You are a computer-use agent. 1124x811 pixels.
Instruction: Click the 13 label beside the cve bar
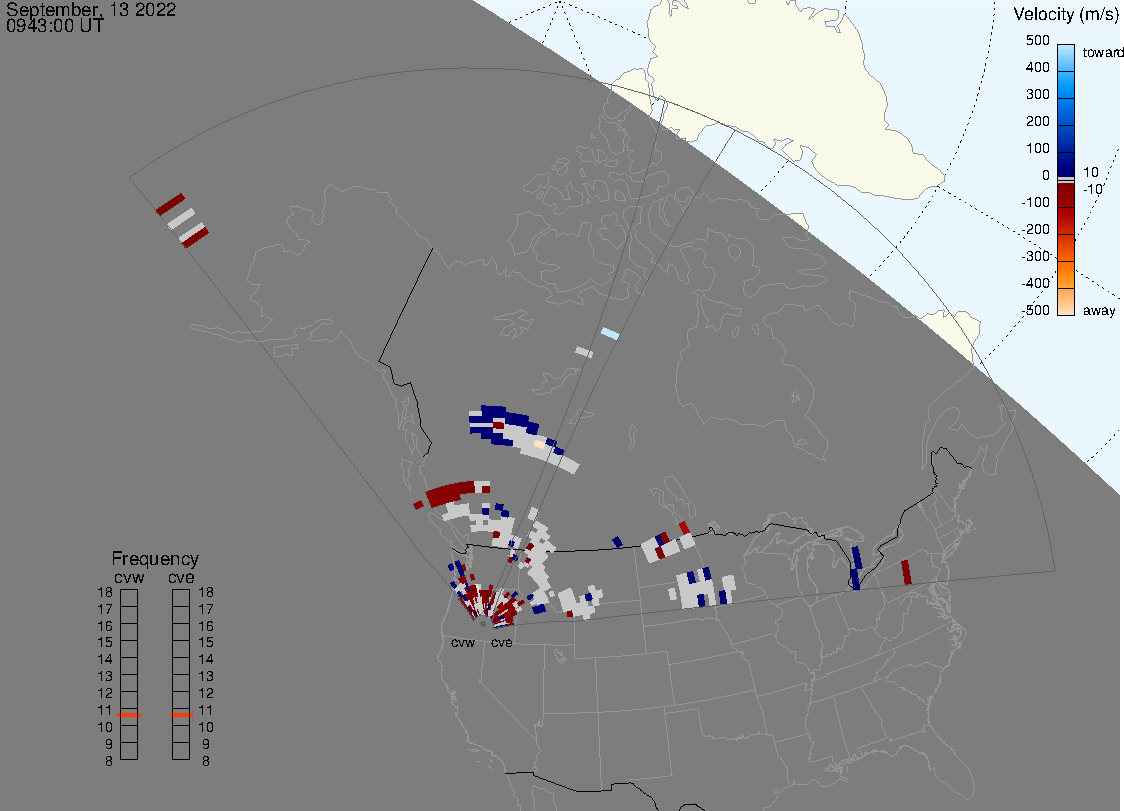point(206,677)
